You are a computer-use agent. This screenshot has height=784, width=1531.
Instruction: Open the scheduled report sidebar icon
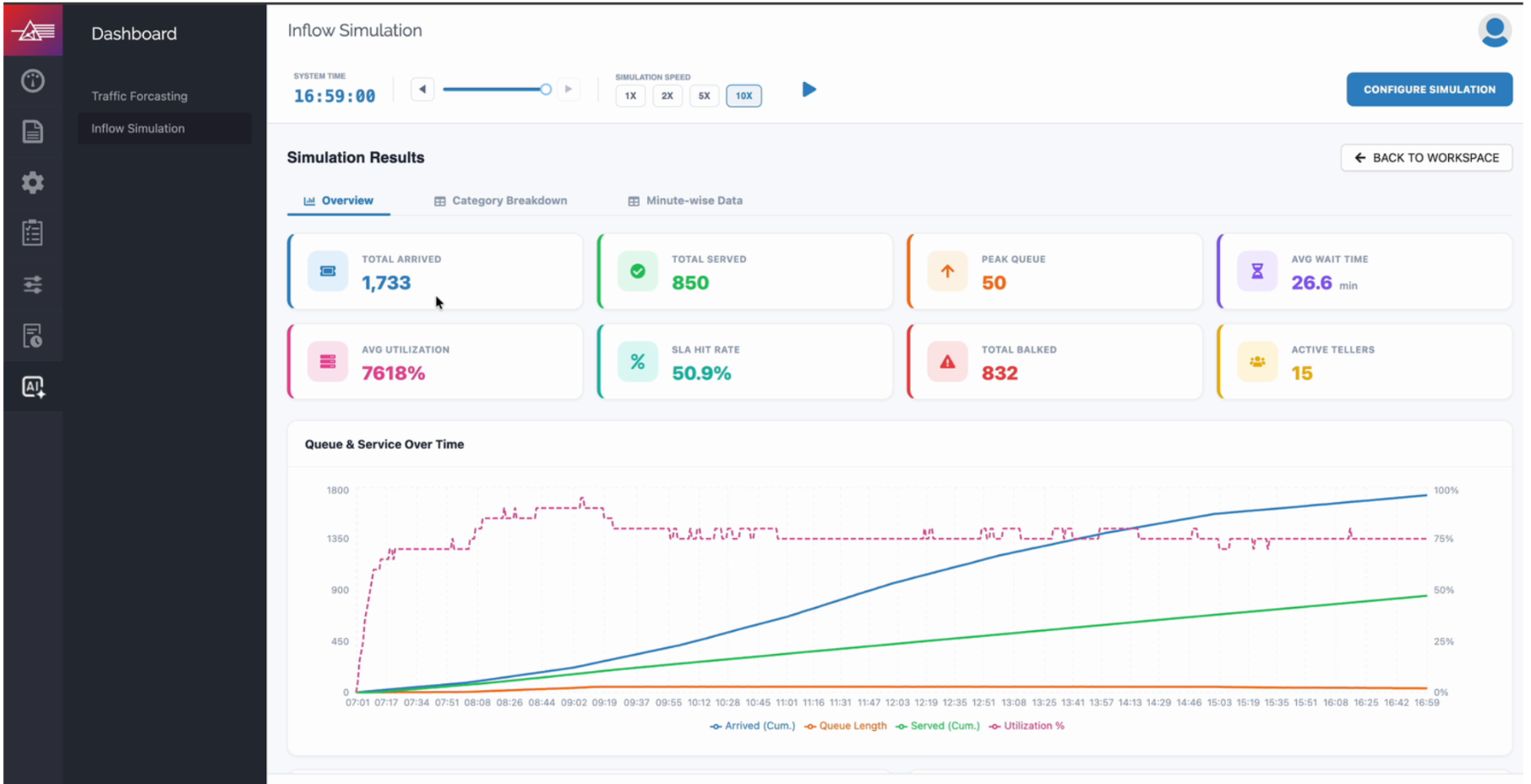[33, 335]
